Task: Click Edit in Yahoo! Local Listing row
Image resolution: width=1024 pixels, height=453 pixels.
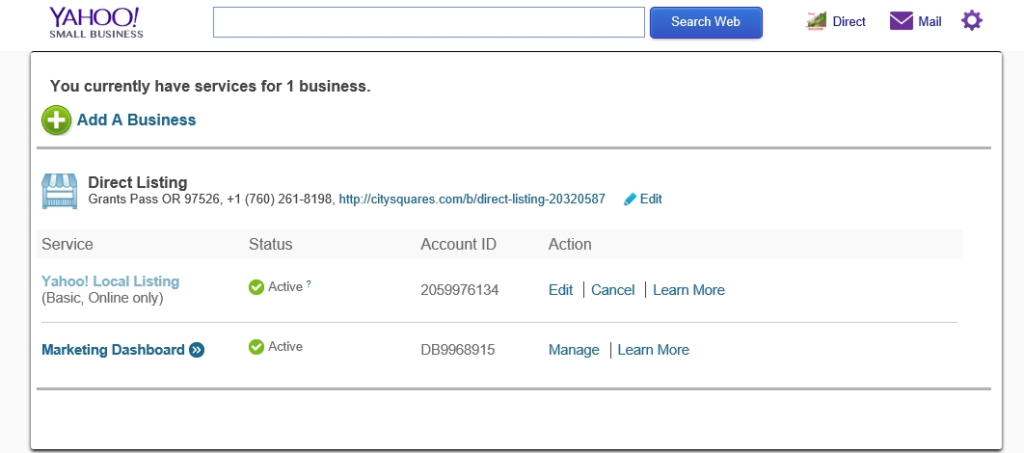Action: click(561, 290)
